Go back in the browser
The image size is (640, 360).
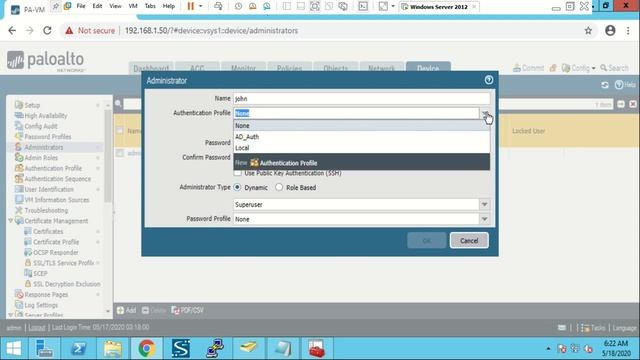12,31
